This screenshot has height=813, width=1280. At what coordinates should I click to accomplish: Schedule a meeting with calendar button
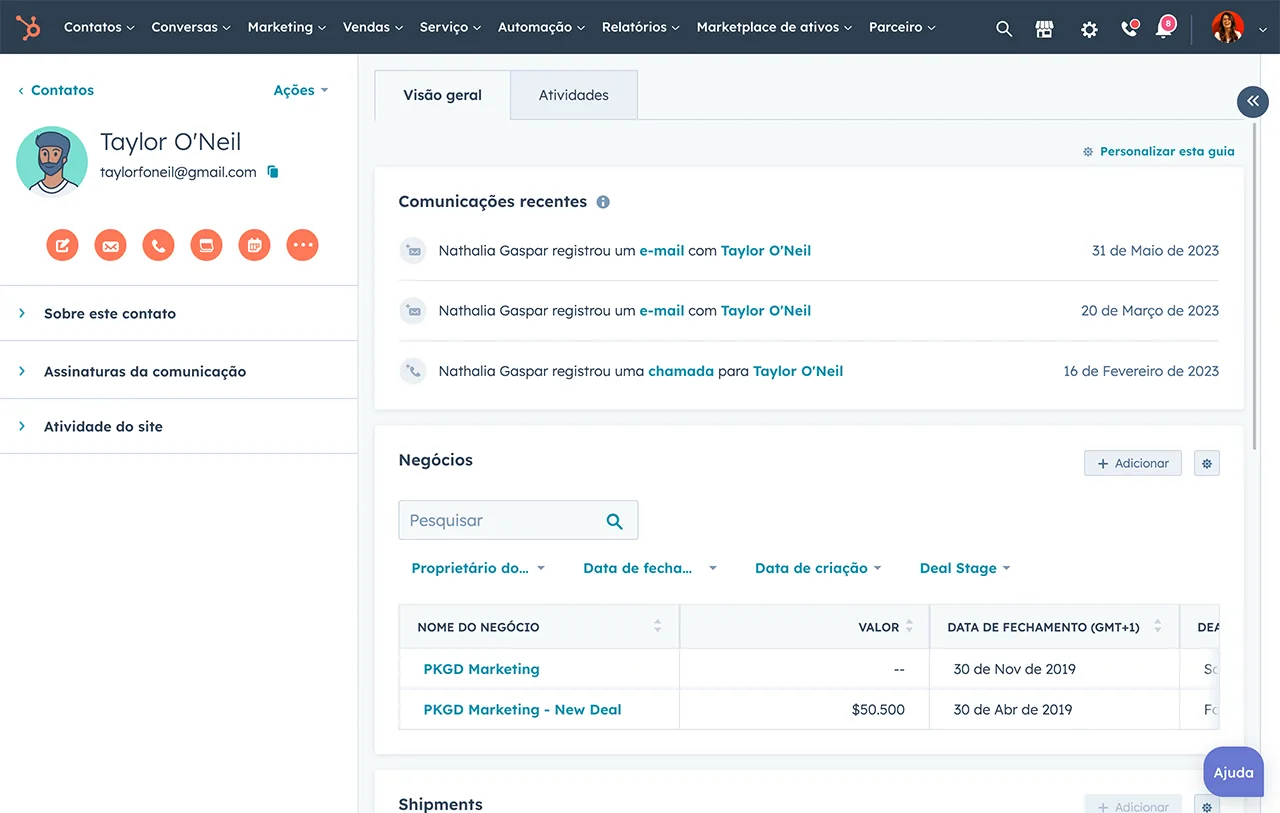click(x=254, y=245)
